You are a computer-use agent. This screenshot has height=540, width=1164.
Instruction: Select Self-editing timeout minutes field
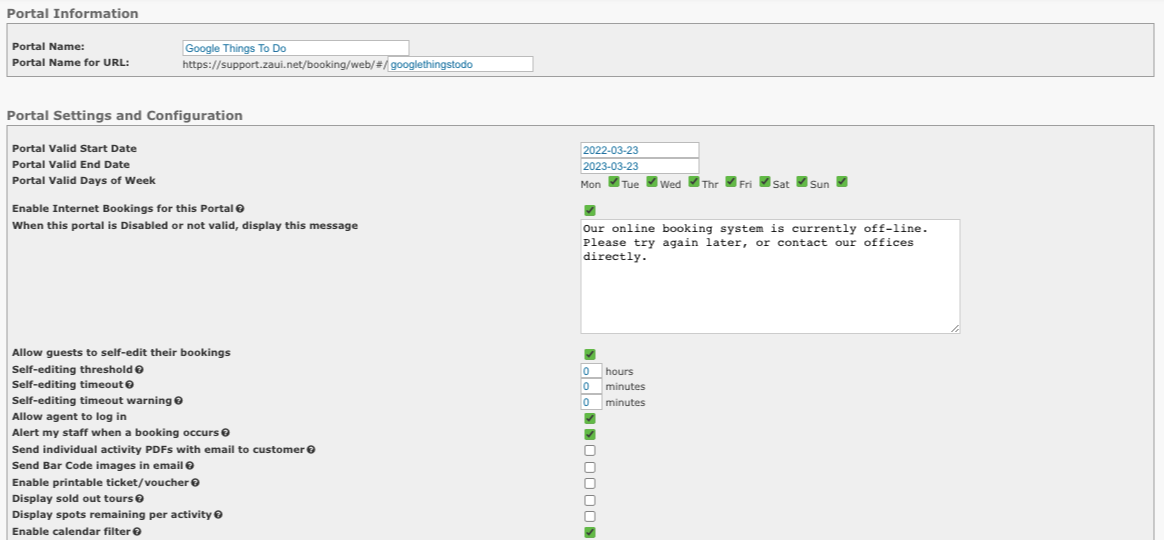click(591, 386)
